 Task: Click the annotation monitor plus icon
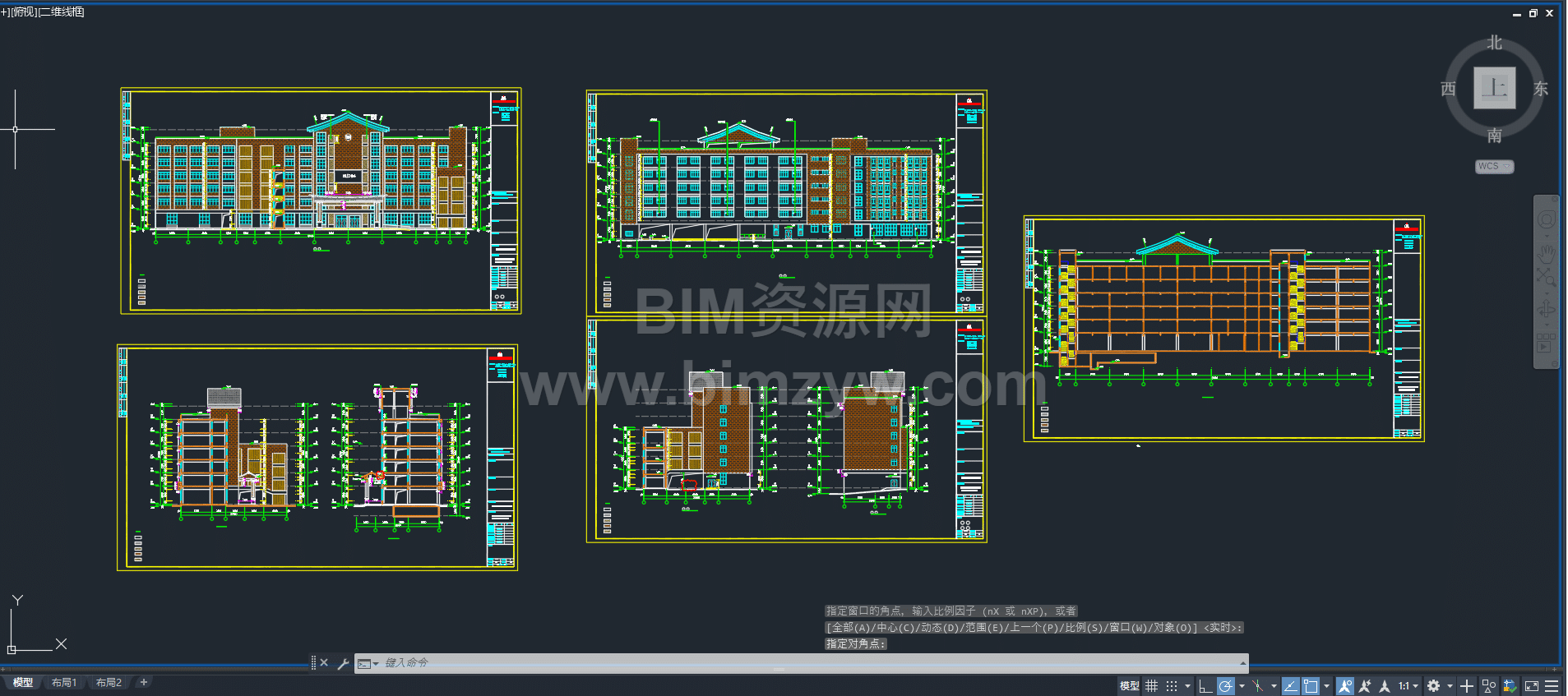1467,686
